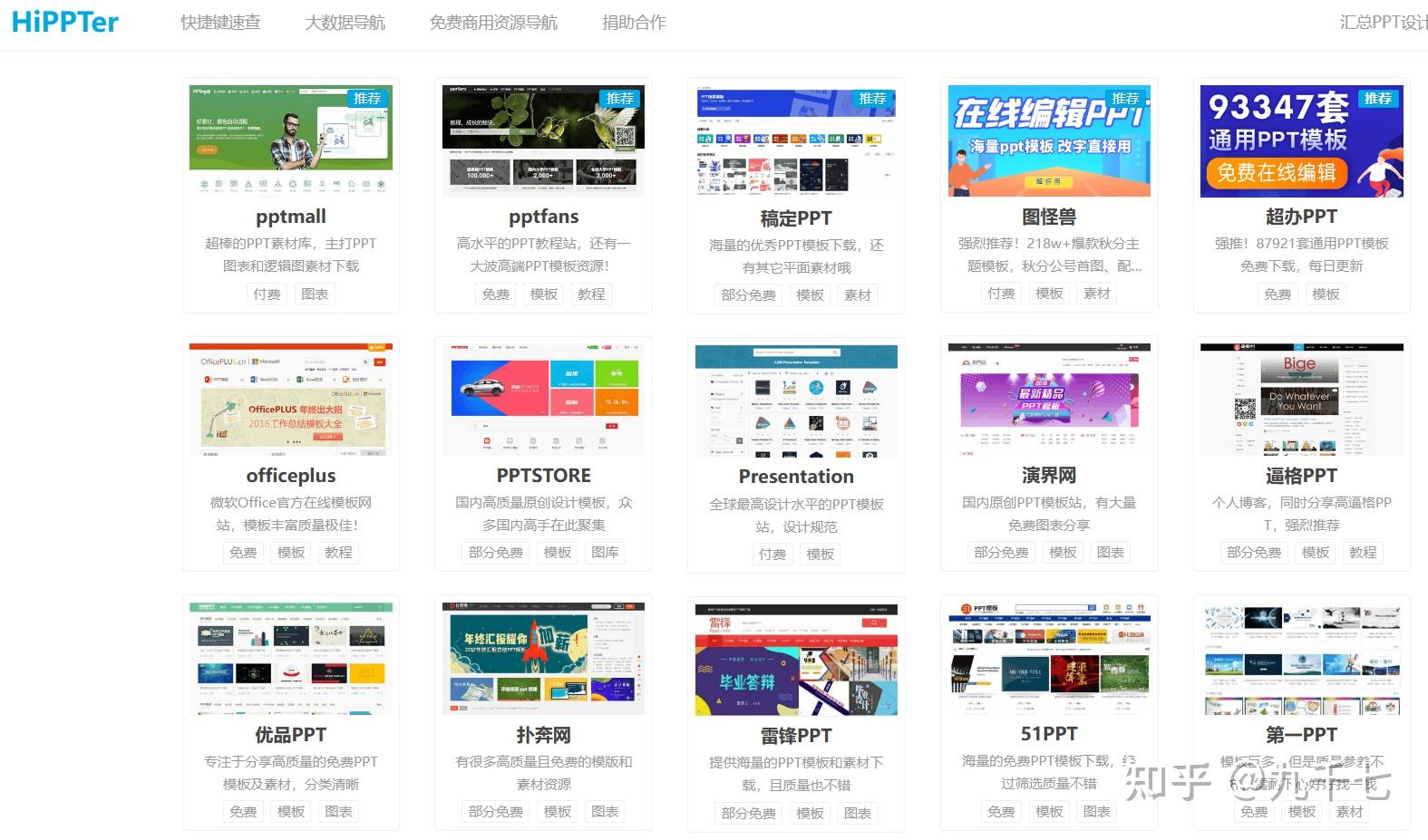
Task: Click the 演界网 title link
Action: coord(1049,476)
